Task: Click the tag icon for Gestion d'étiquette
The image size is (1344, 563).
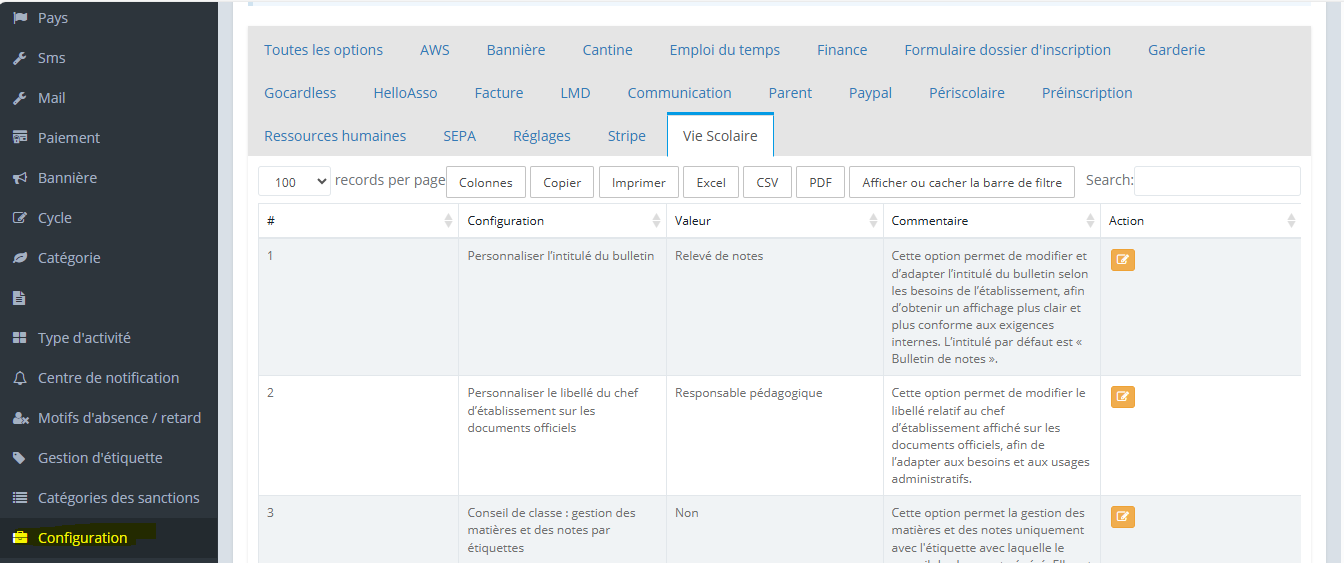Action: coord(19,458)
